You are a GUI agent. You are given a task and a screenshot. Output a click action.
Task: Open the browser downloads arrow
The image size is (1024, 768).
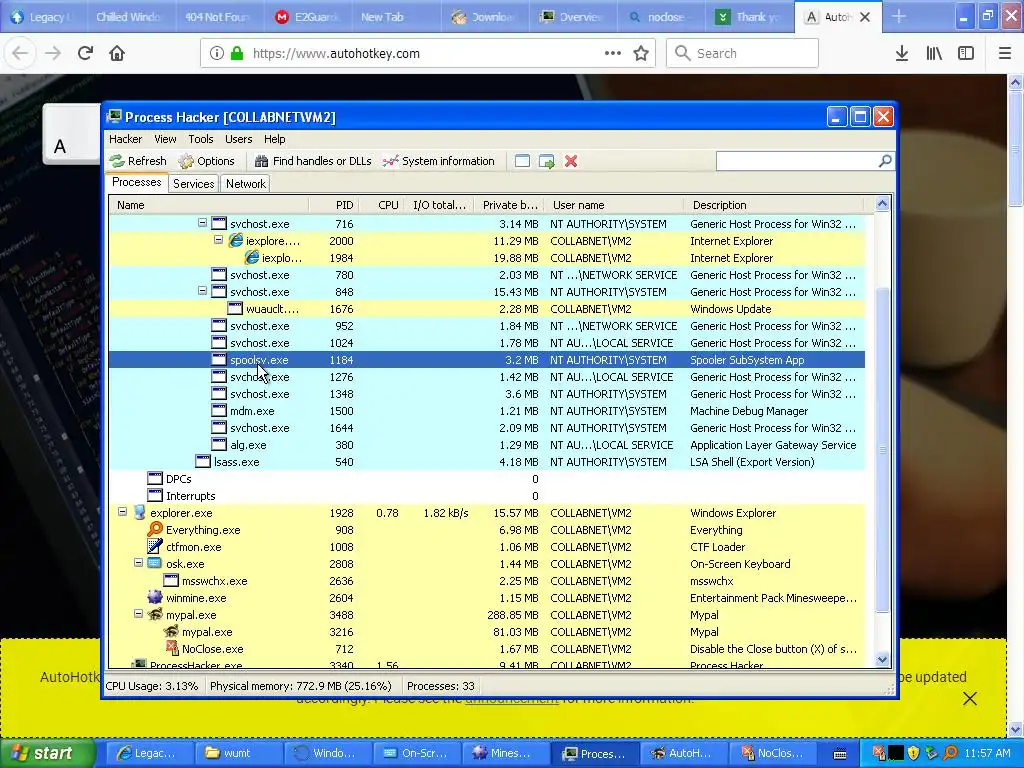[x=901, y=53]
